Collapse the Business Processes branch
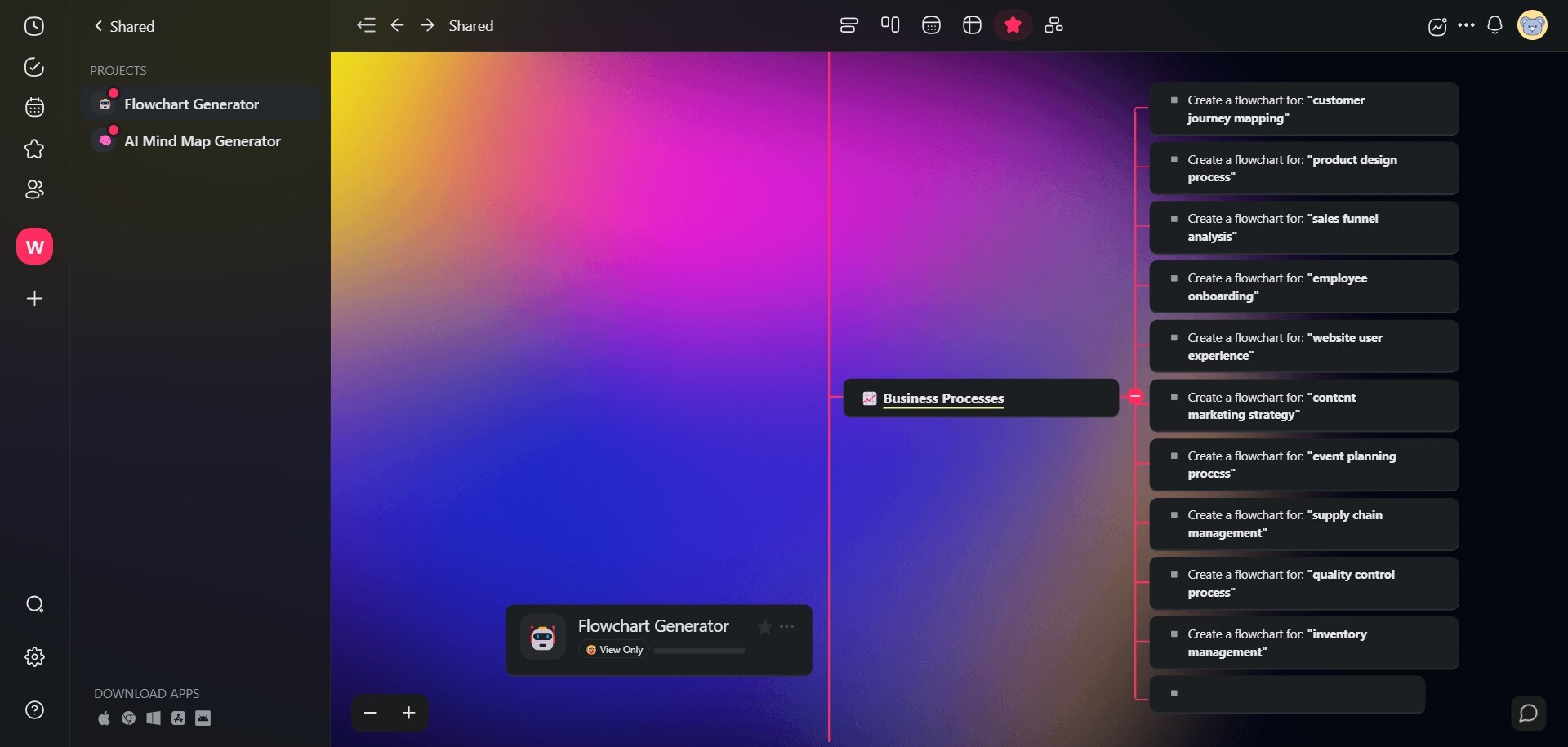The height and width of the screenshot is (747, 1568). 1135,397
